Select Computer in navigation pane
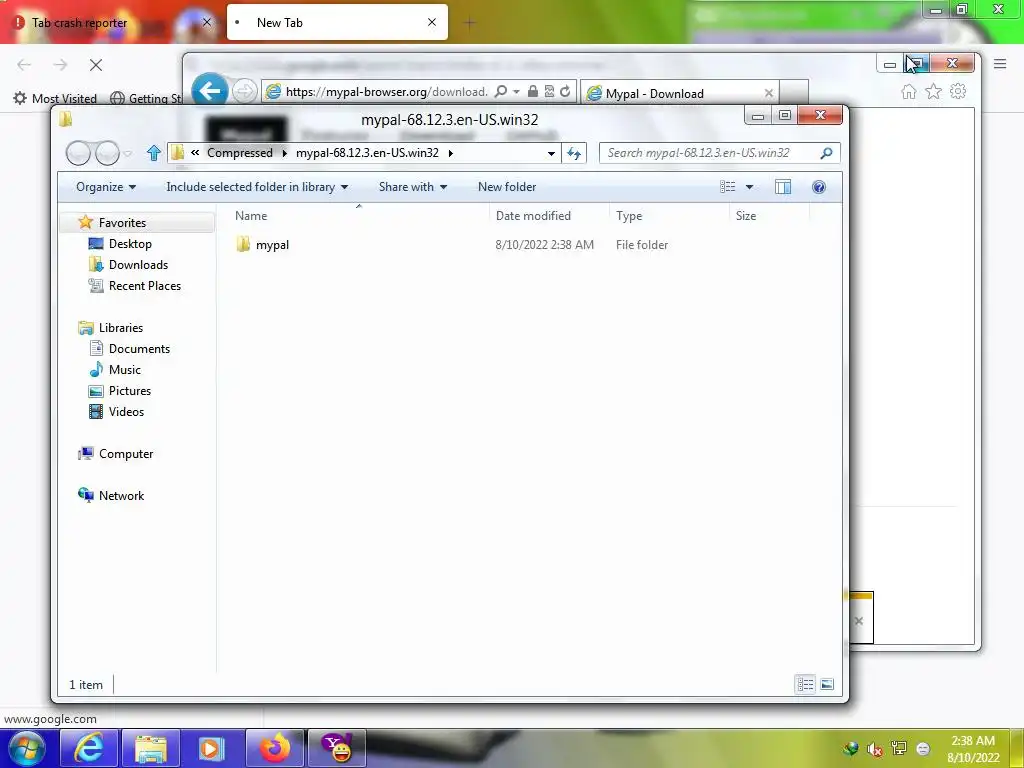 pyautogui.click(x=125, y=454)
